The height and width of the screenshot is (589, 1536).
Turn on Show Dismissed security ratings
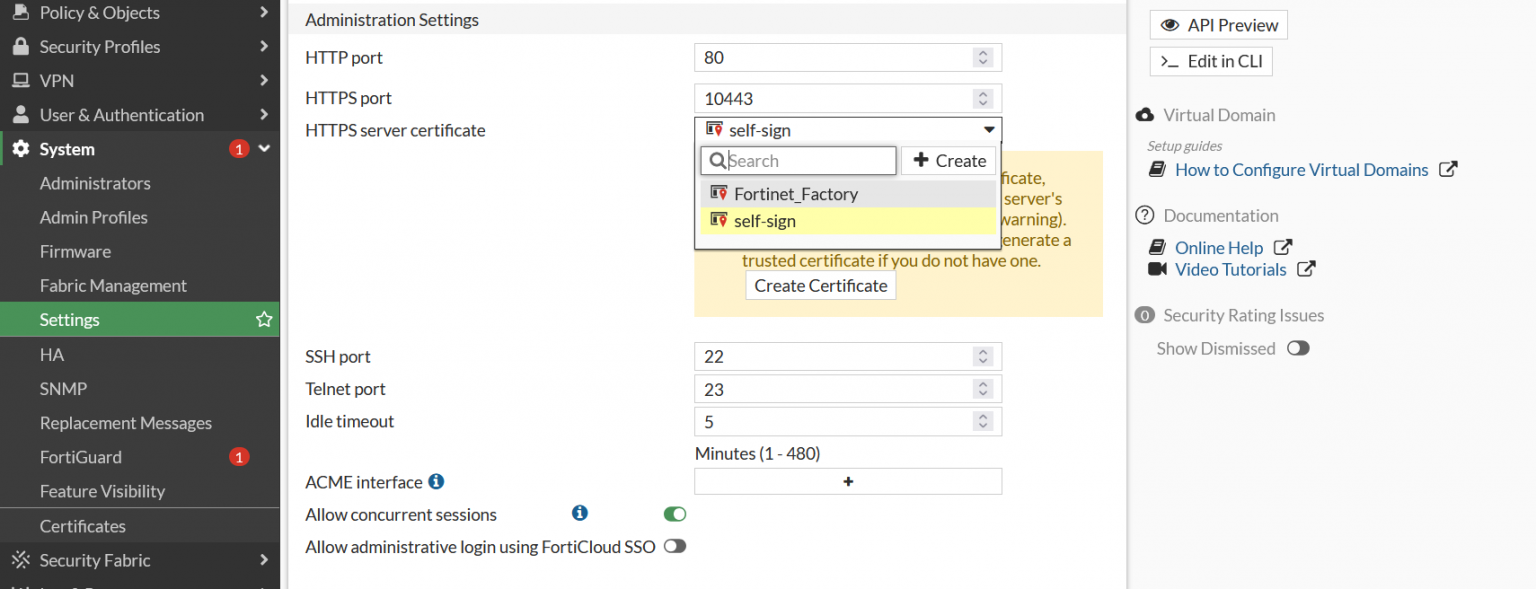tap(1298, 348)
